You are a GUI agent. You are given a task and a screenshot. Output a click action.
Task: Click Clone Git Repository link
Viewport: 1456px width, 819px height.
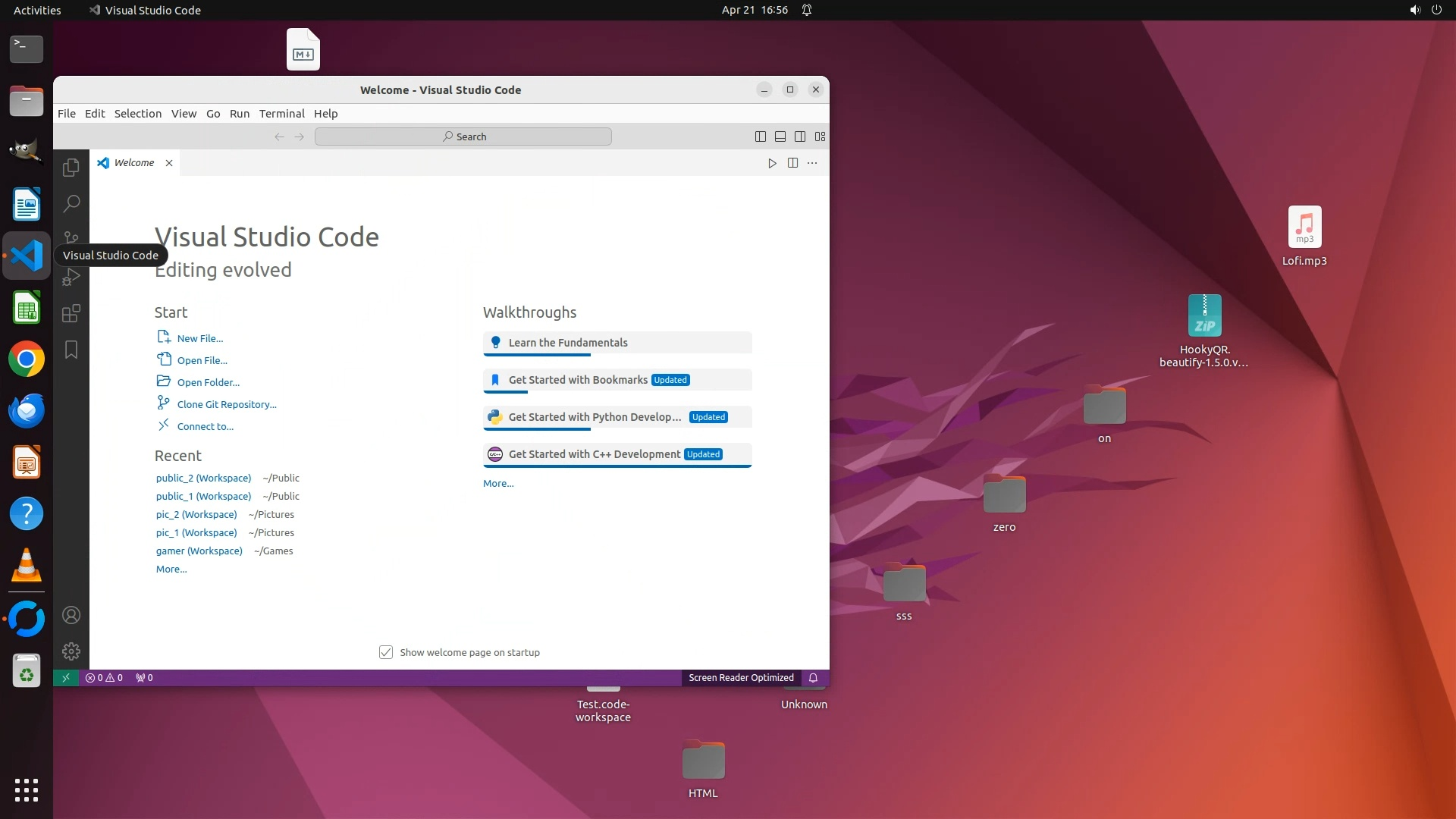[x=227, y=404]
